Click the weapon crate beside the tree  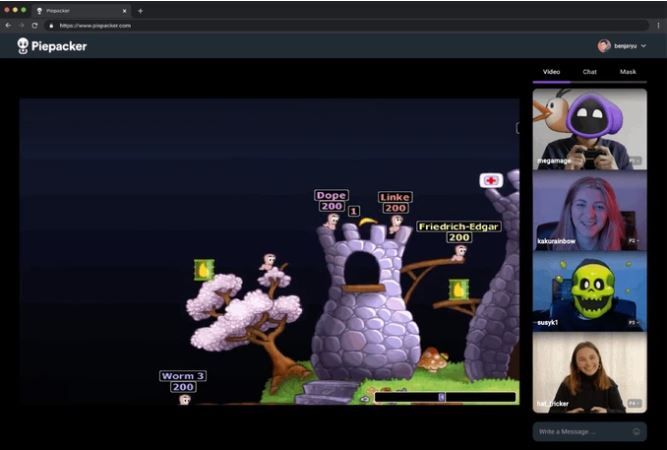(x=204, y=270)
